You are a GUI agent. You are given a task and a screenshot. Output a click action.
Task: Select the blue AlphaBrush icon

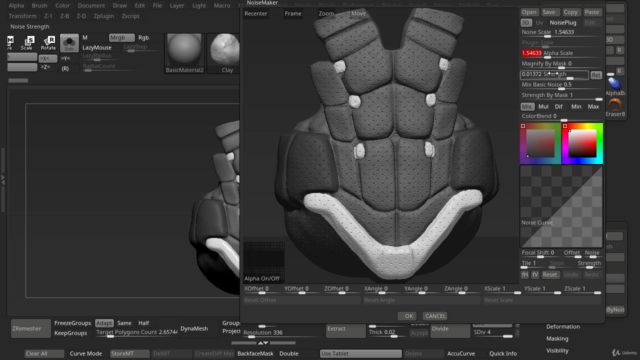point(614,86)
